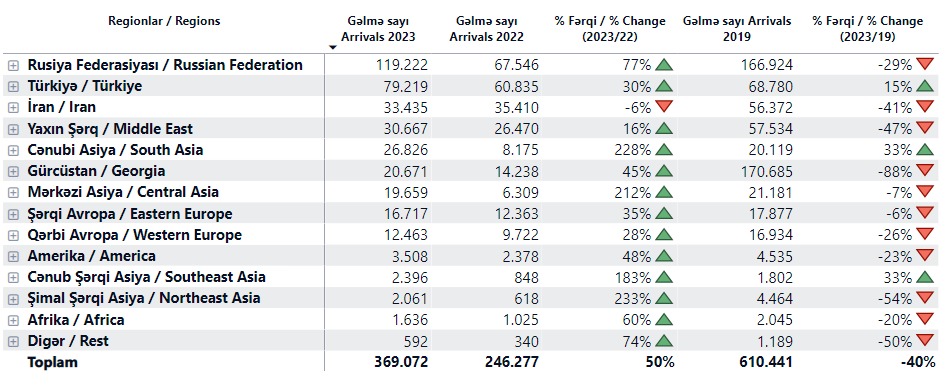This screenshot has height=388, width=950.
Task: Sort by Arrivals 2019 column header
Action: [737, 29]
